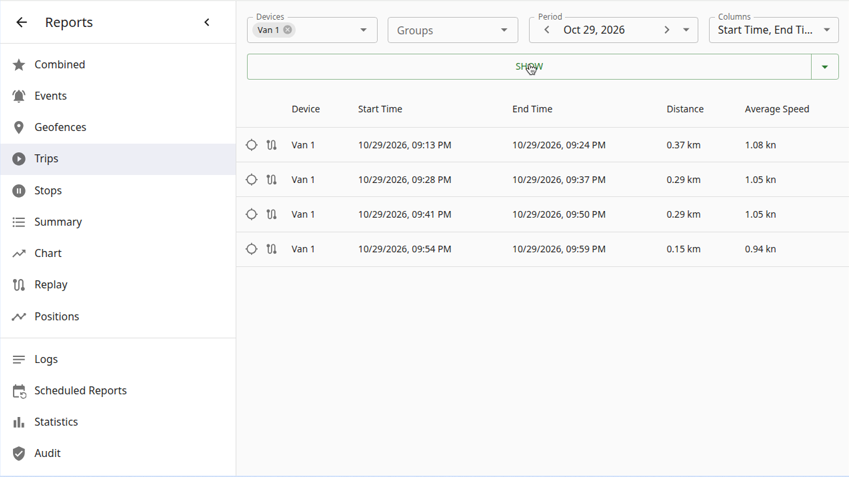Replay the trip starting 09:28 PM

272,180
